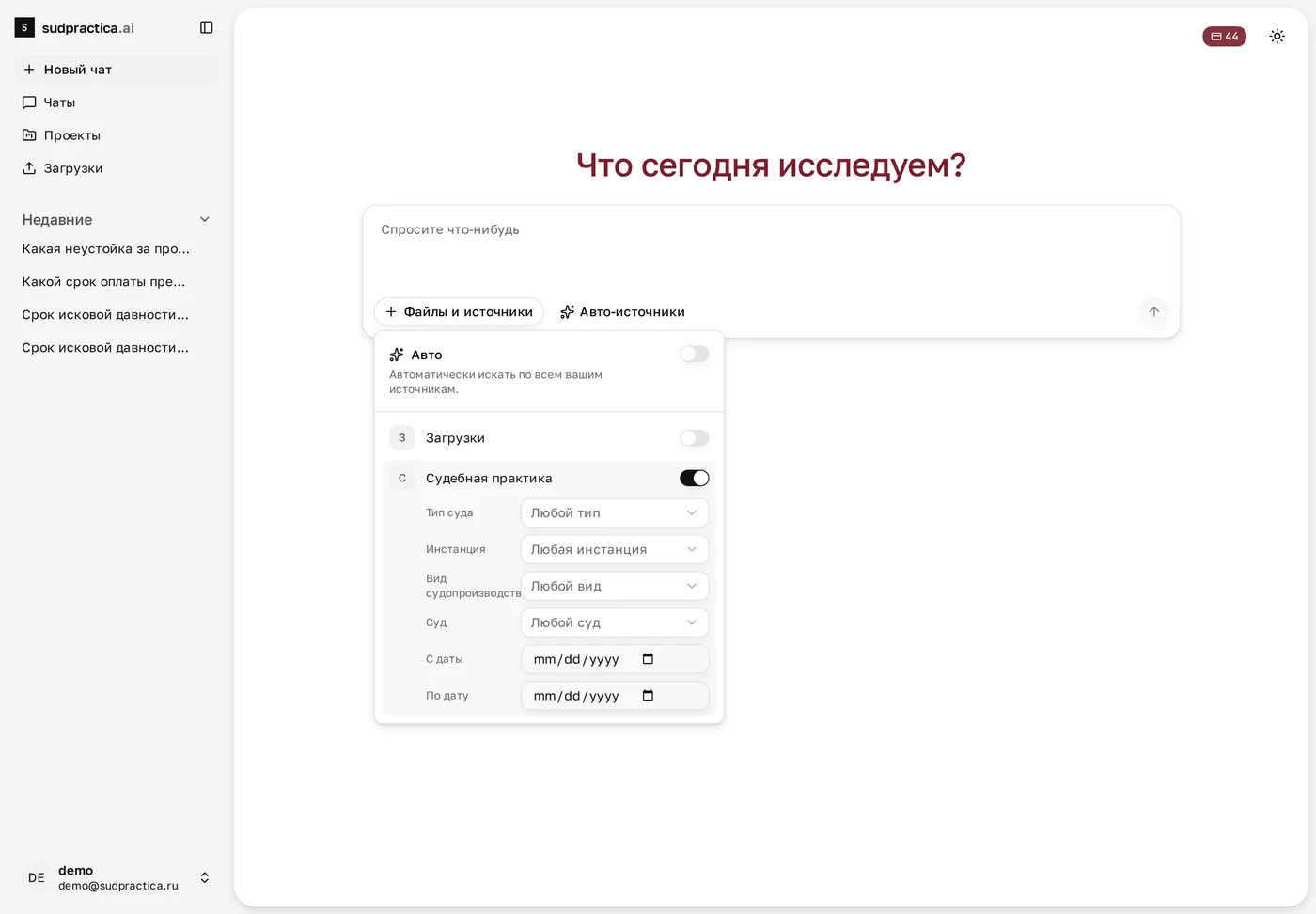Enable the Загрузки source toggle
Image resolution: width=1316 pixels, height=914 pixels.
click(695, 438)
